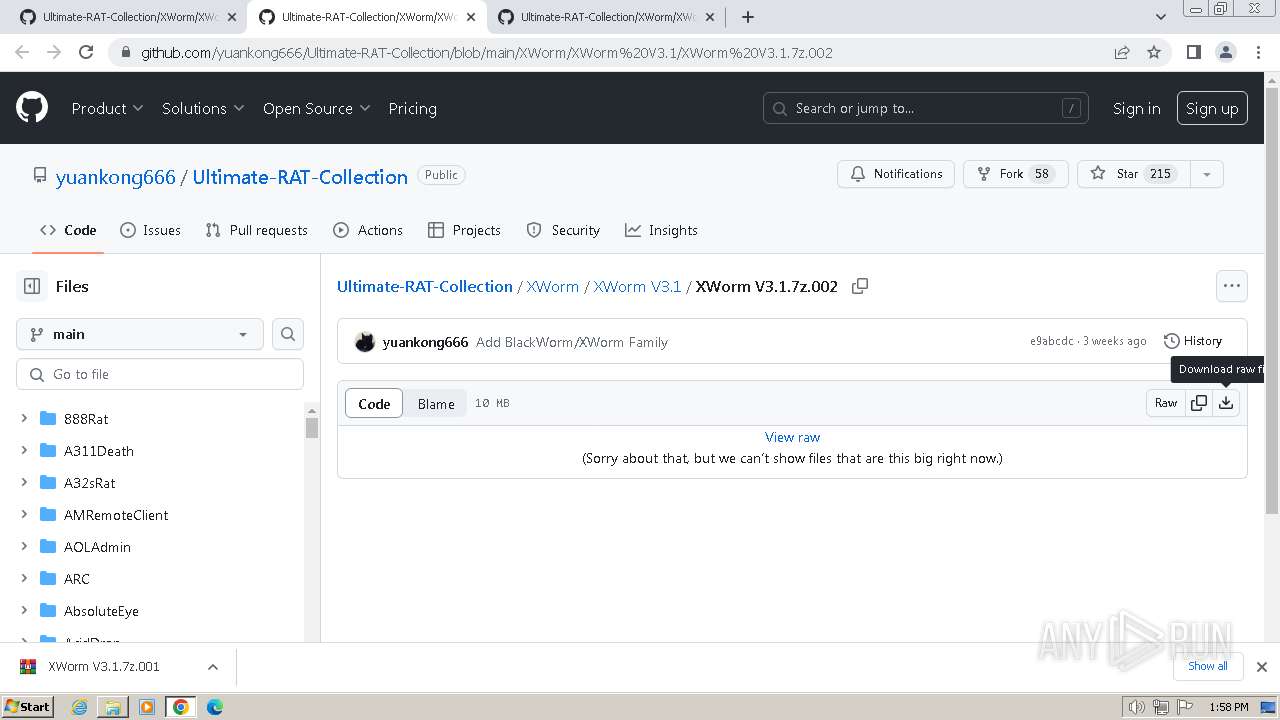
Task: Open Chrome three-dot menu
Action: (x=1258, y=52)
